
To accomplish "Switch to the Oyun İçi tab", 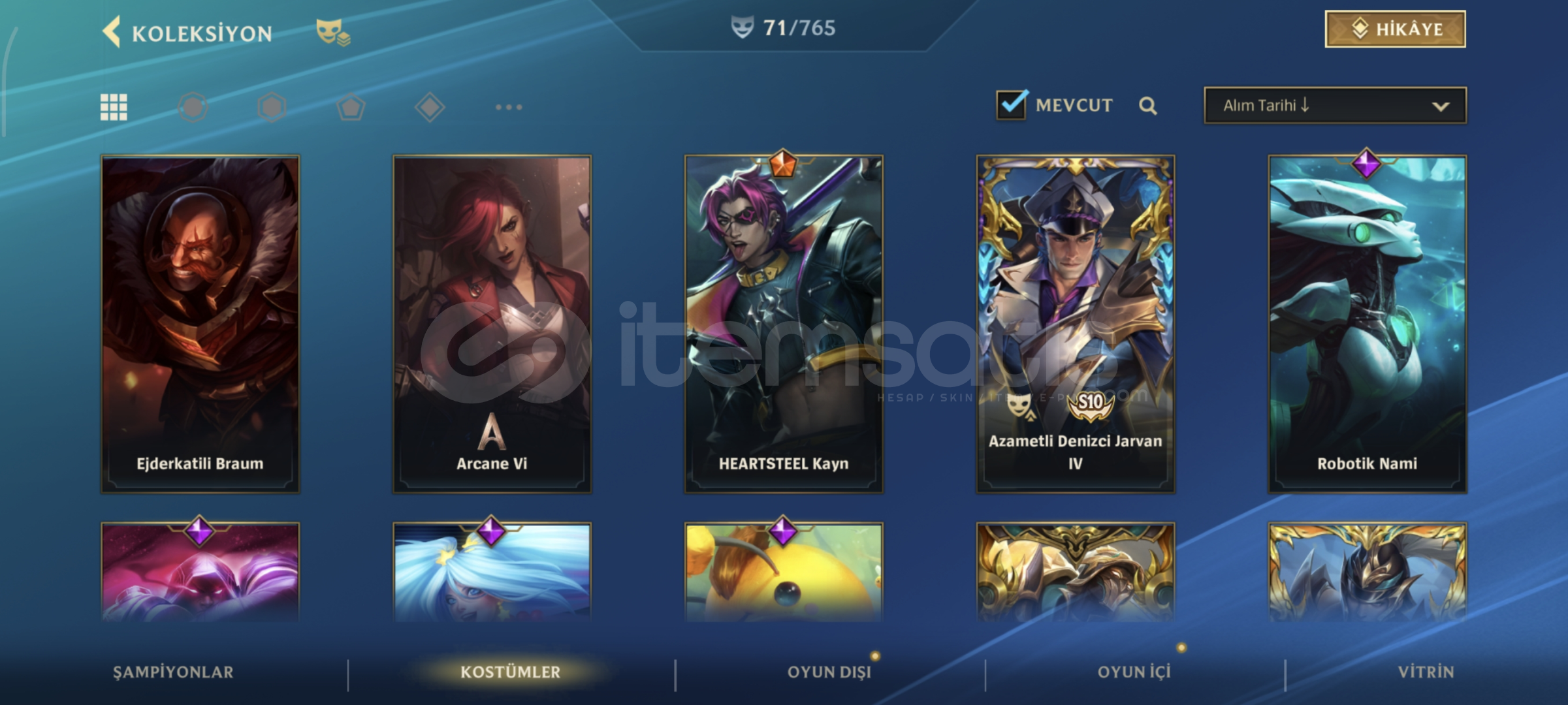I will (1134, 672).
